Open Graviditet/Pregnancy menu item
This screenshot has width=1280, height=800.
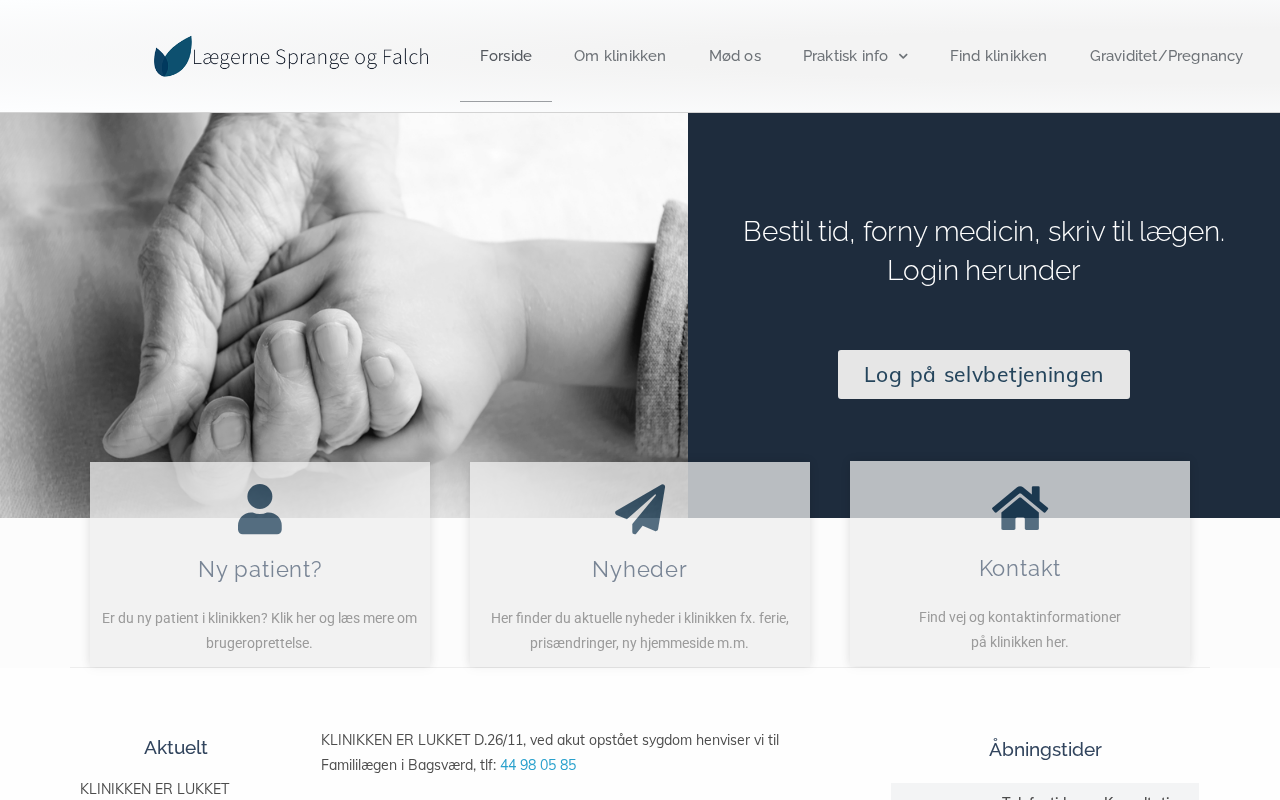click(x=1166, y=56)
